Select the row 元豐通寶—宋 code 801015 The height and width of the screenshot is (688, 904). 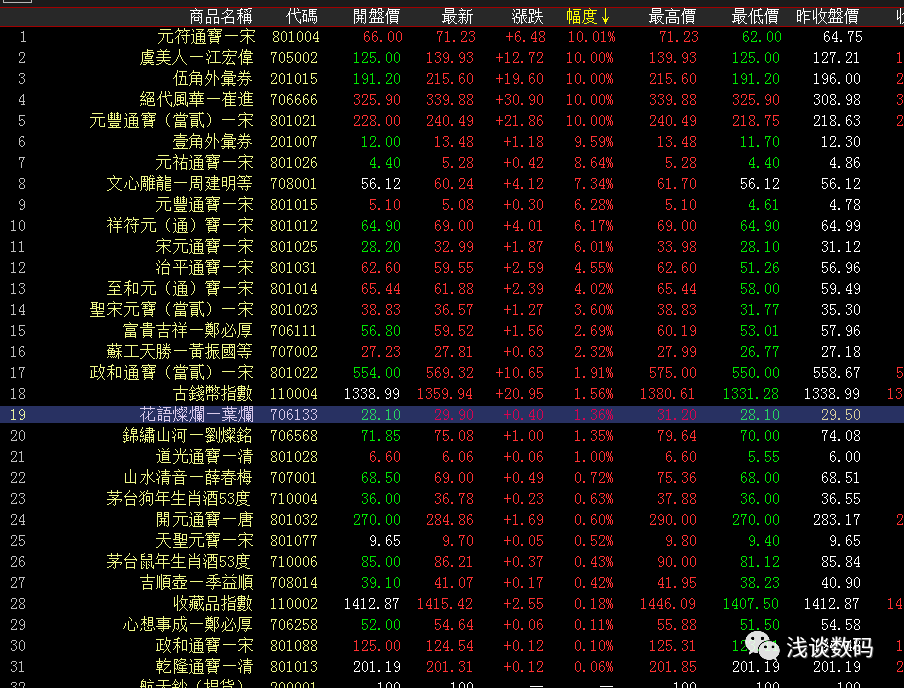tap(452, 205)
